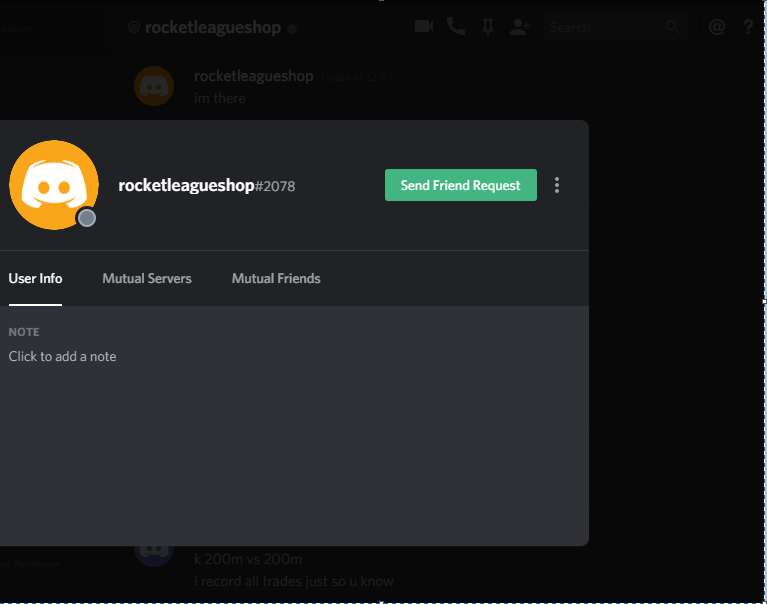Click the 'k 200m vs 200m' message
The width and height of the screenshot is (767, 604).
pyautogui.click(x=248, y=559)
